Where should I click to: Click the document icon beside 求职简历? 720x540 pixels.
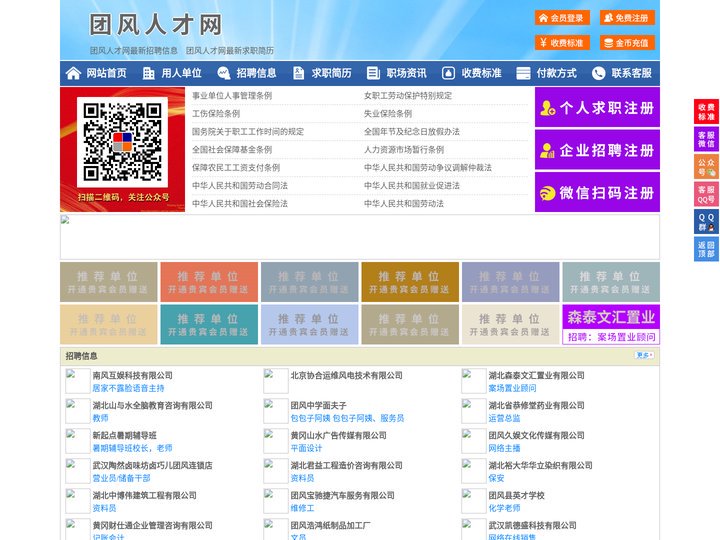pyautogui.click(x=298, y=73)
